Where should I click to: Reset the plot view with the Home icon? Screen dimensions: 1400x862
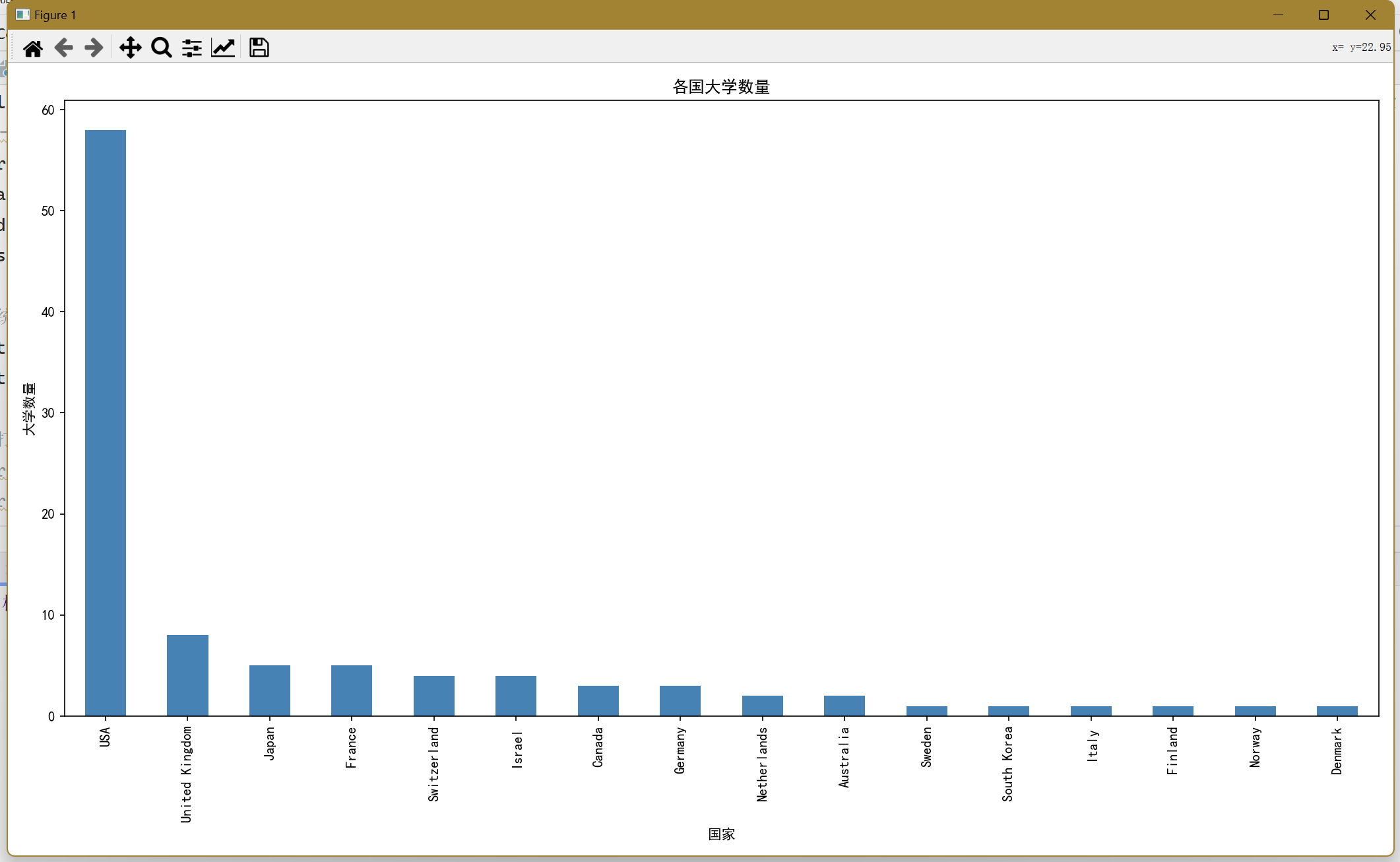click(33, 48)
